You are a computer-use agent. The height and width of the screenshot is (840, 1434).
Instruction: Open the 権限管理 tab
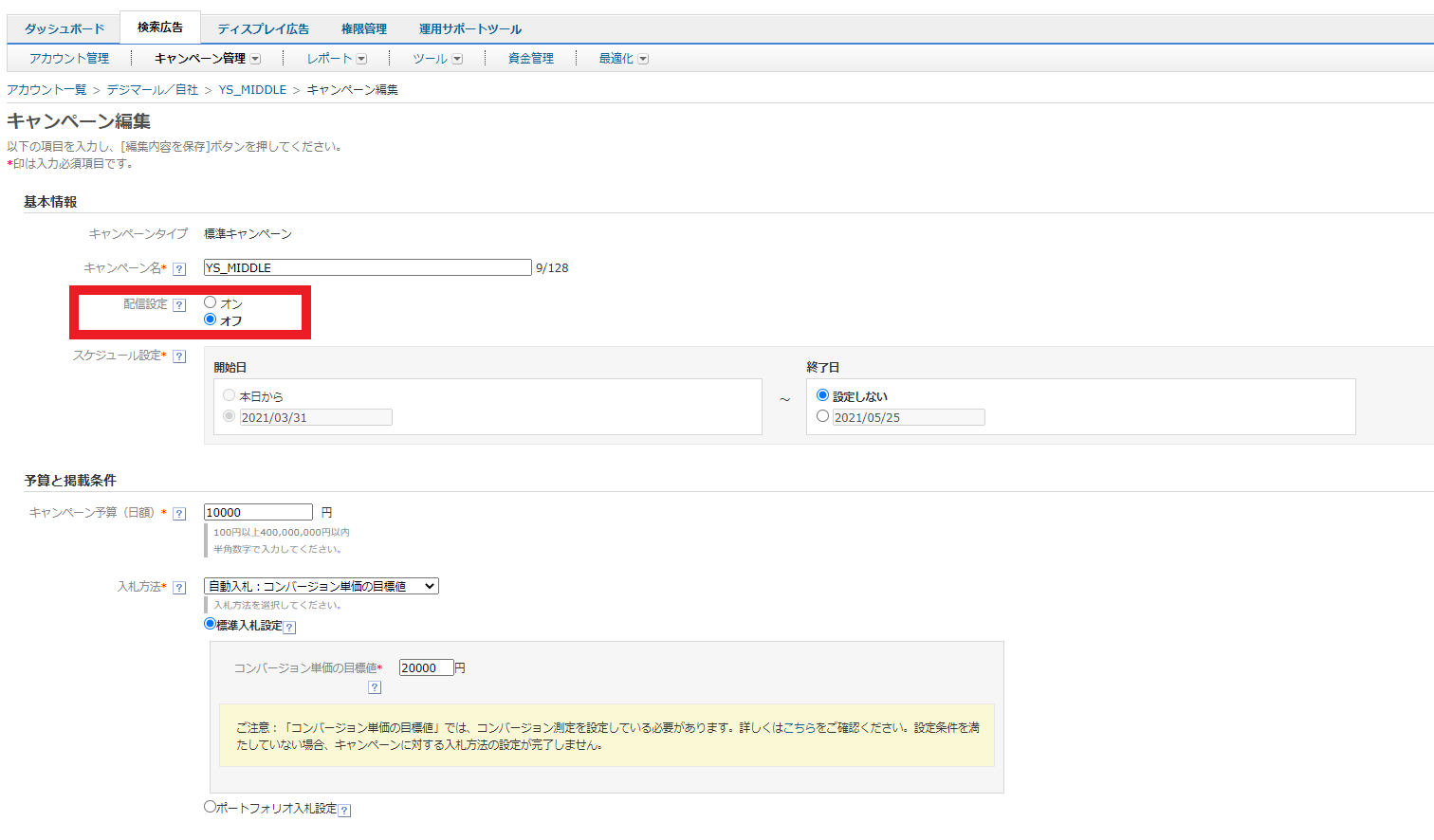click(x=364, y=29)
